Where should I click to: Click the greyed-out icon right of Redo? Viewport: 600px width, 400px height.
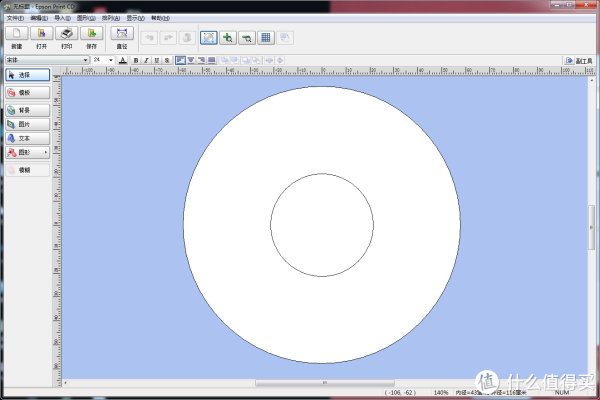pyautogui.click(x=187, y=38)
